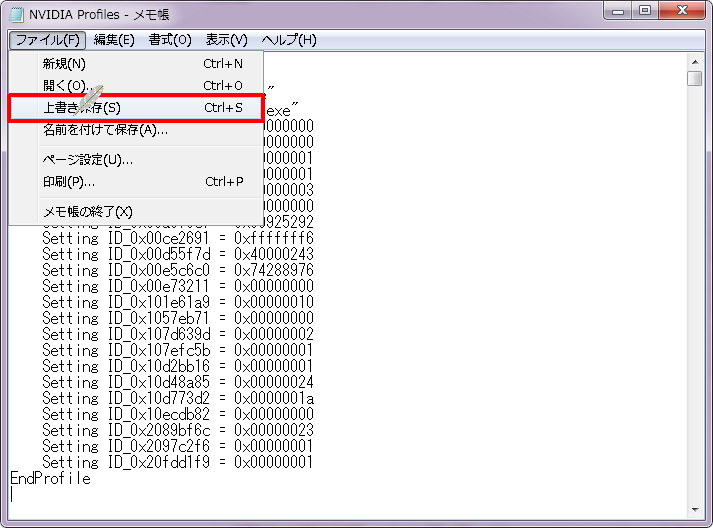Open the 表示(V) menu
Viewport: 713px width, 528px height.
coord(226,40)
